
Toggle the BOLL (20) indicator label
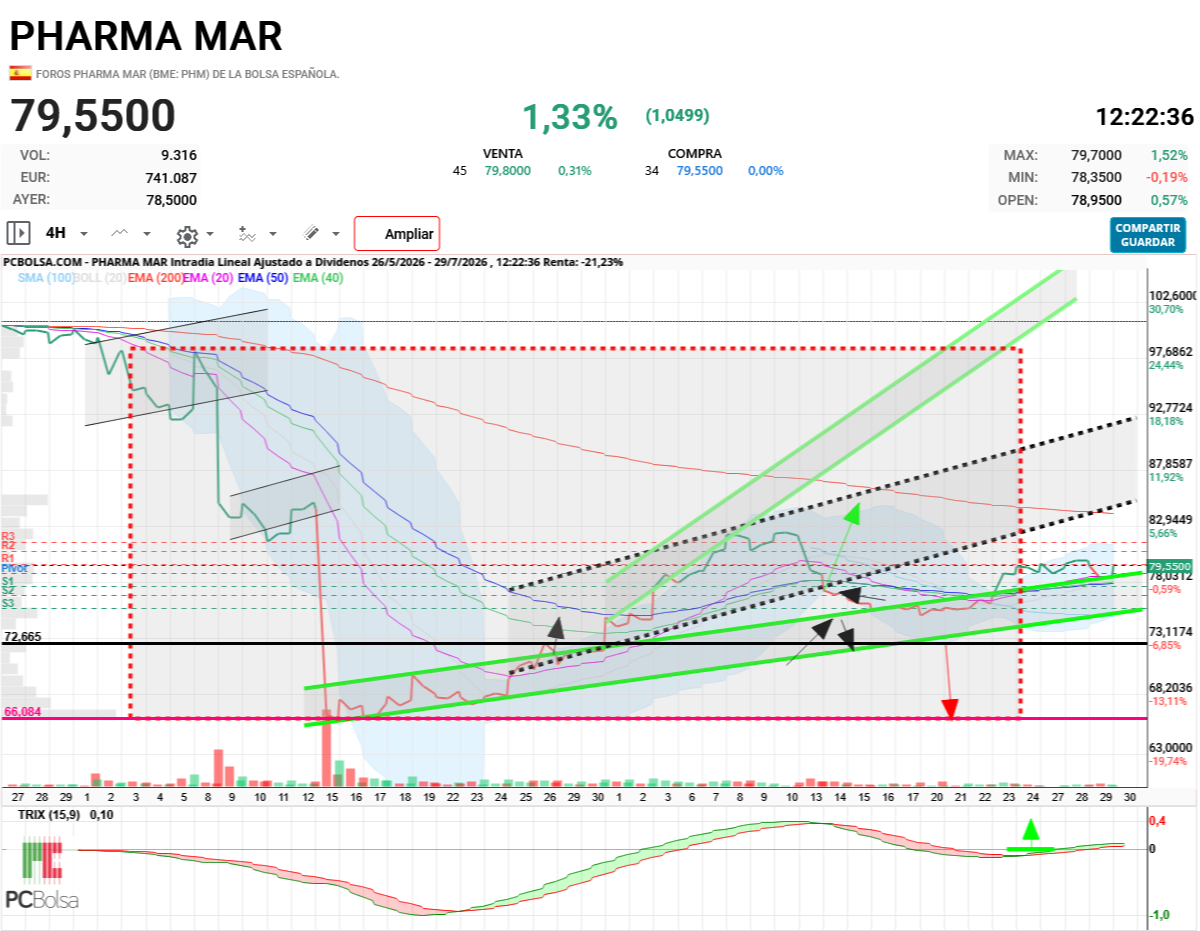tap(99, 278)
